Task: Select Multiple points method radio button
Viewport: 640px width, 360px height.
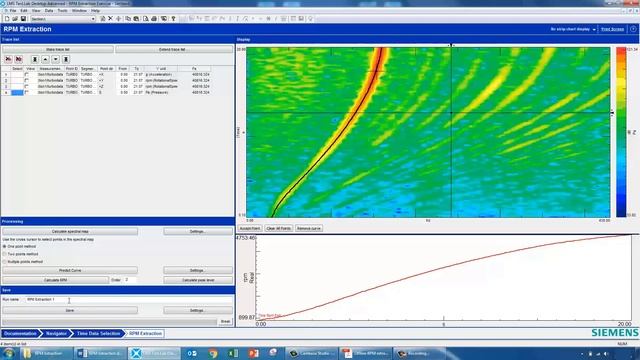Action: (5, 262)
